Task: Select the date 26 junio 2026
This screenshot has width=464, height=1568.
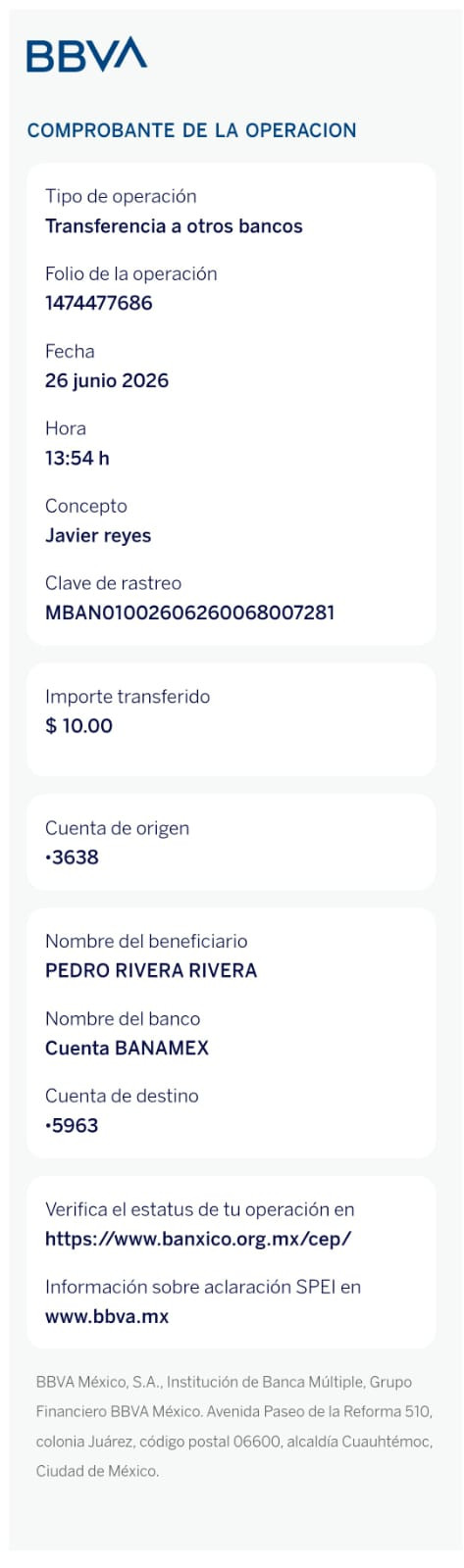Action: (x=107, y=380)
